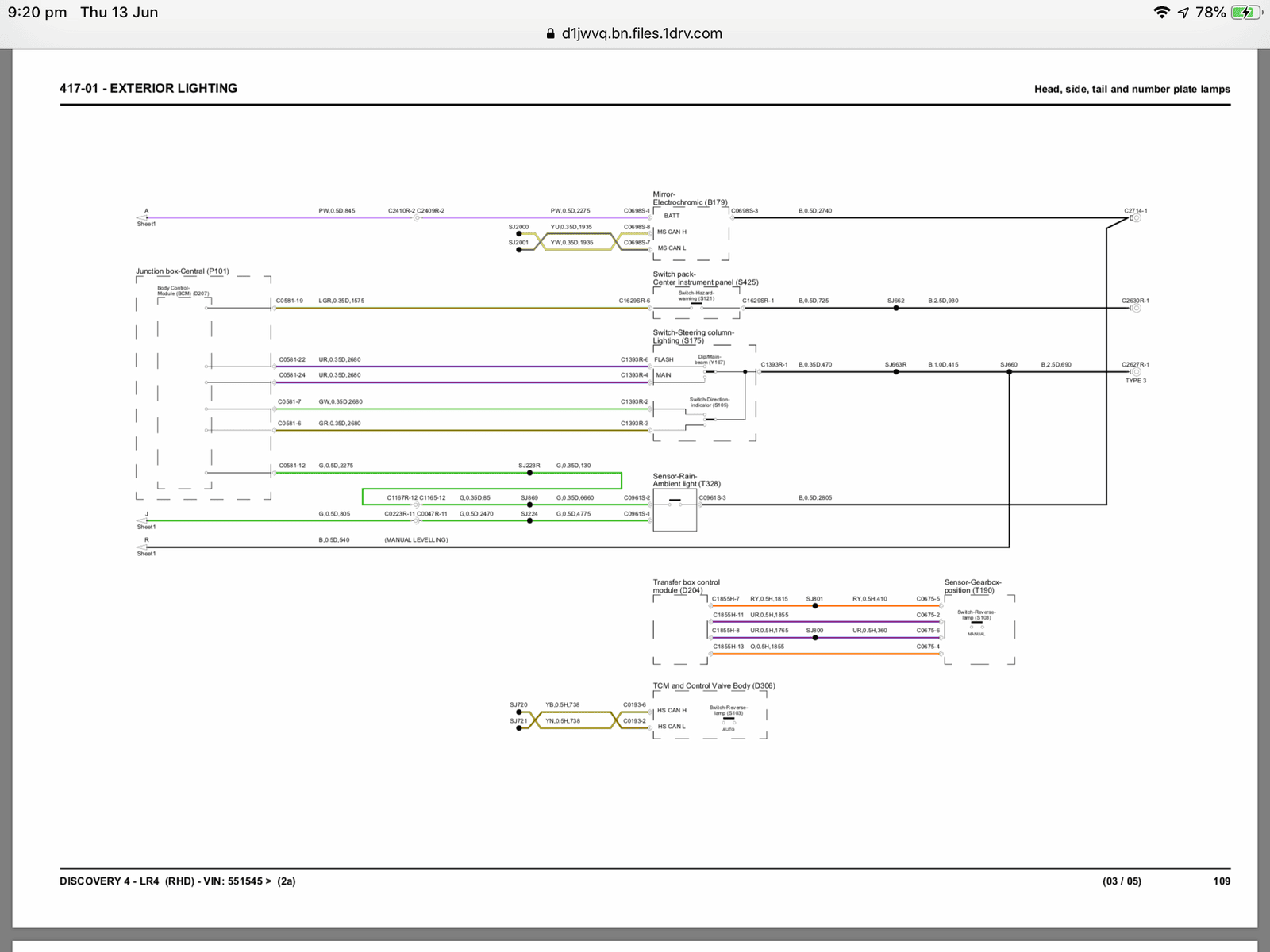This screenshot has height=952, width=1270.
Task: Tap the R Sheet1 reference arrow
Action: [x=142, y=547]
